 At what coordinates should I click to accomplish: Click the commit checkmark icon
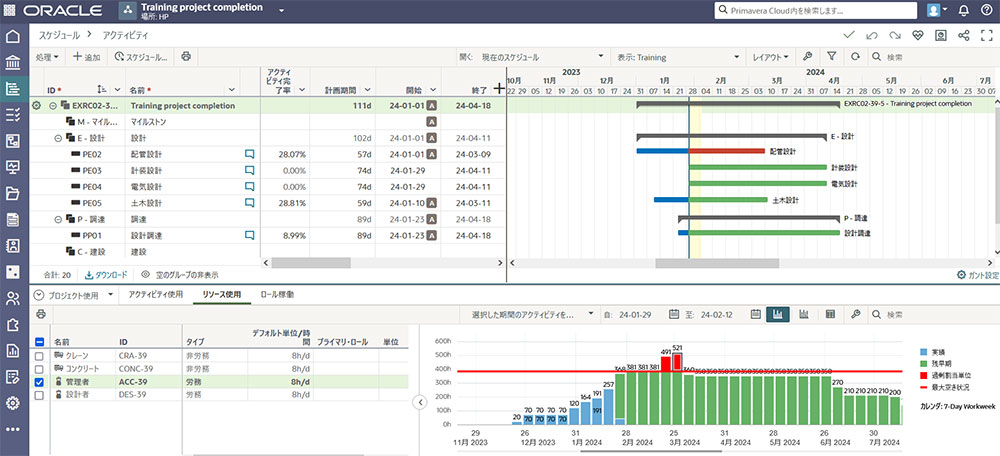pos(848,36)
